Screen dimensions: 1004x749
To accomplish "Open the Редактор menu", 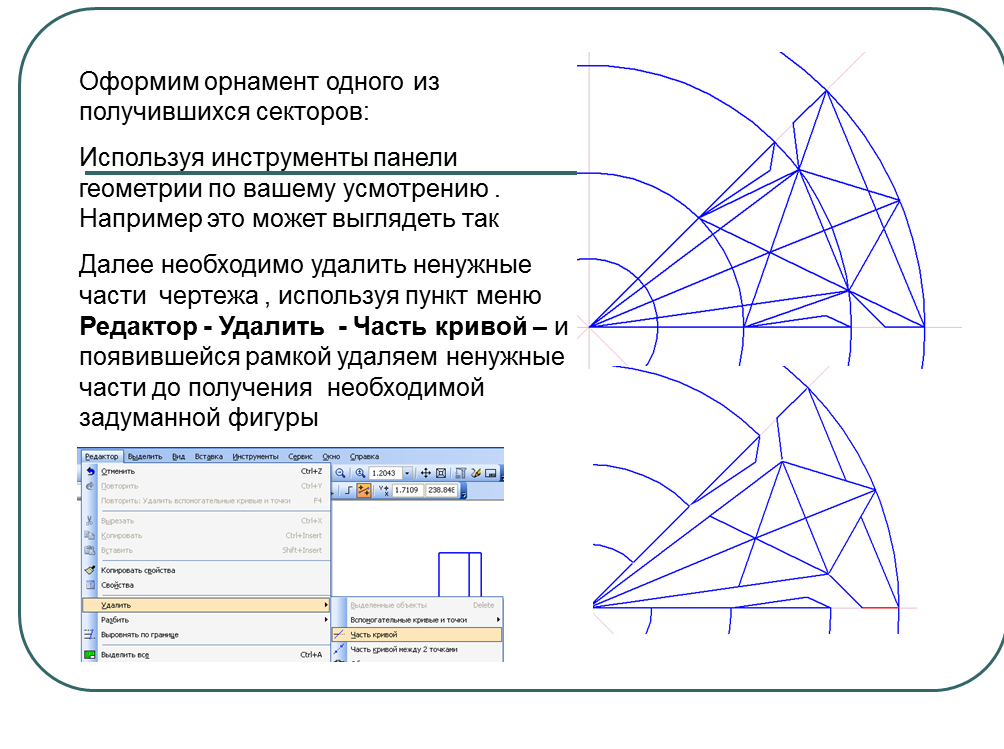I will 101,456.
